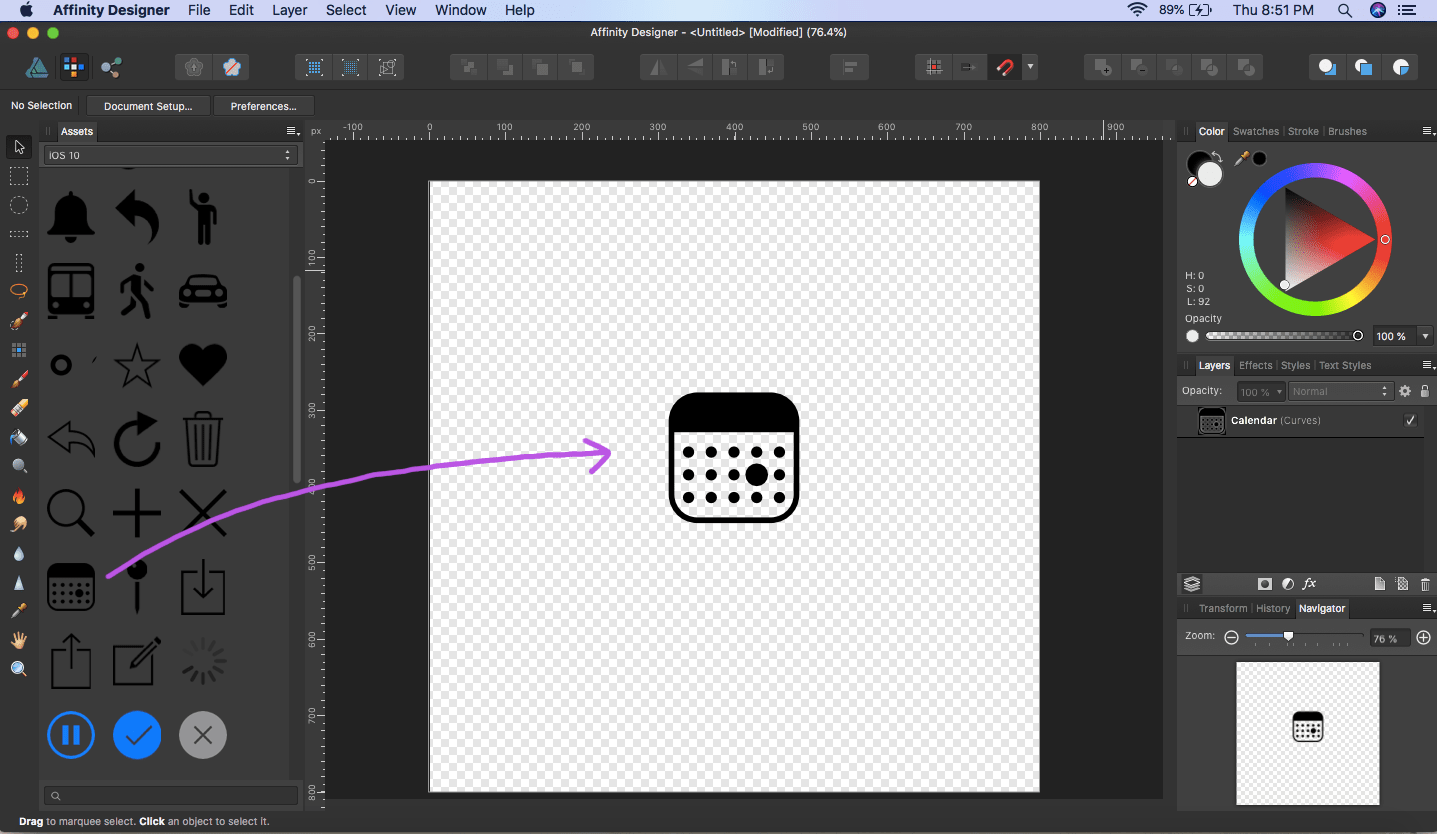Open the Layer menu in menu bar
1437x834 pixels.
pyautogui.click(x=289, y=10)
